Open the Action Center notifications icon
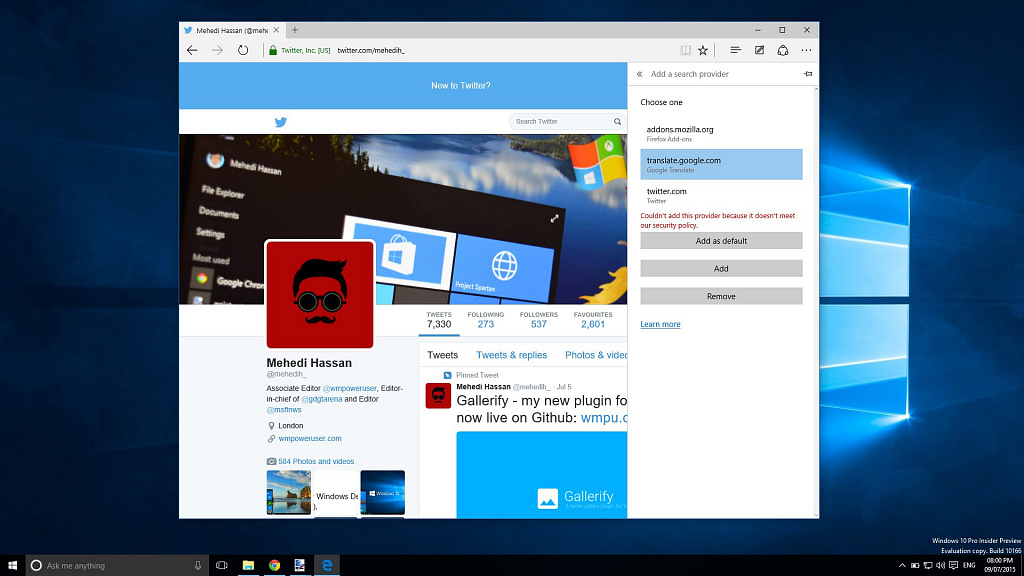The width and height of the screenshot is (1024, 576). (953, 566)
